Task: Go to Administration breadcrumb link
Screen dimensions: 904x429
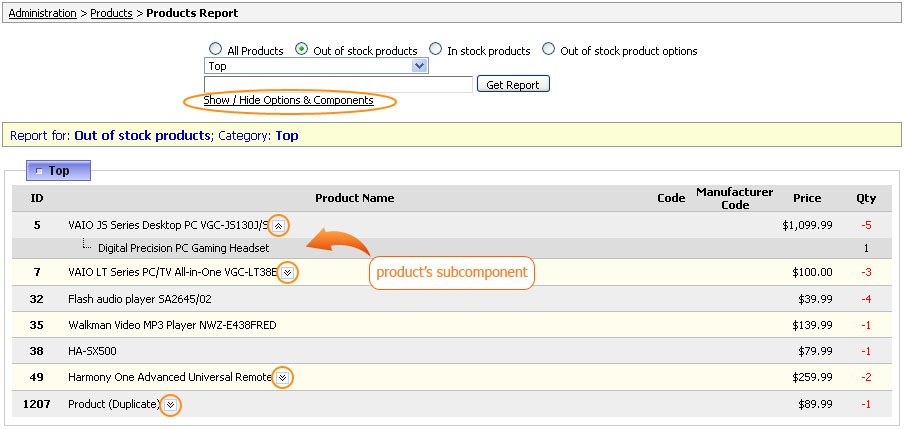Action: 43,13
